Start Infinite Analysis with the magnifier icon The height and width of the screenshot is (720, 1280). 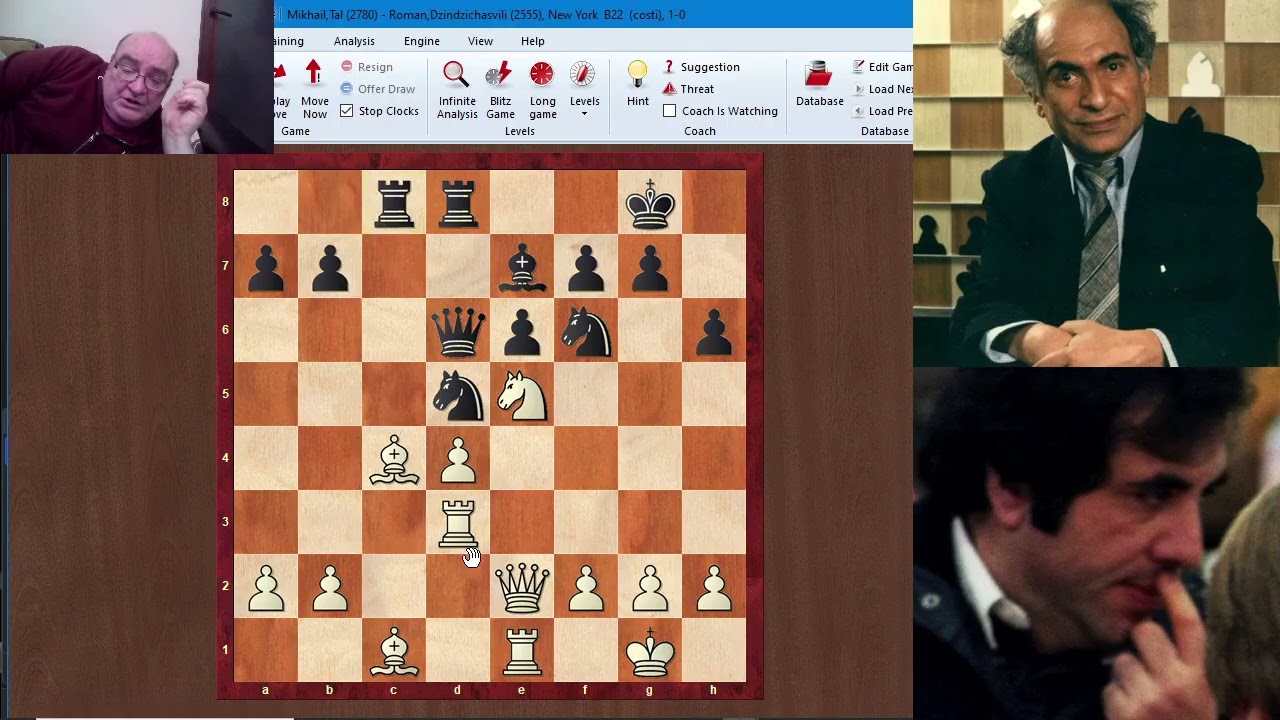(456, 75)
